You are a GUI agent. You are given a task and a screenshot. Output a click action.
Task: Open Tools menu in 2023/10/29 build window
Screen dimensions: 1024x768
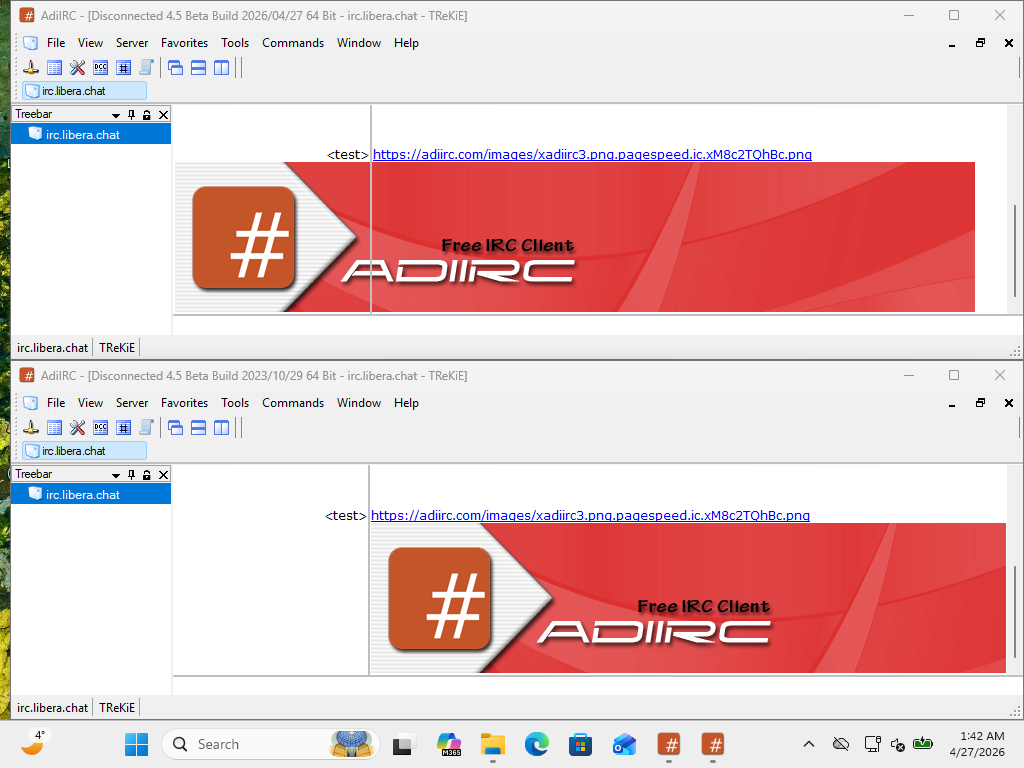[x=235, y=403]
